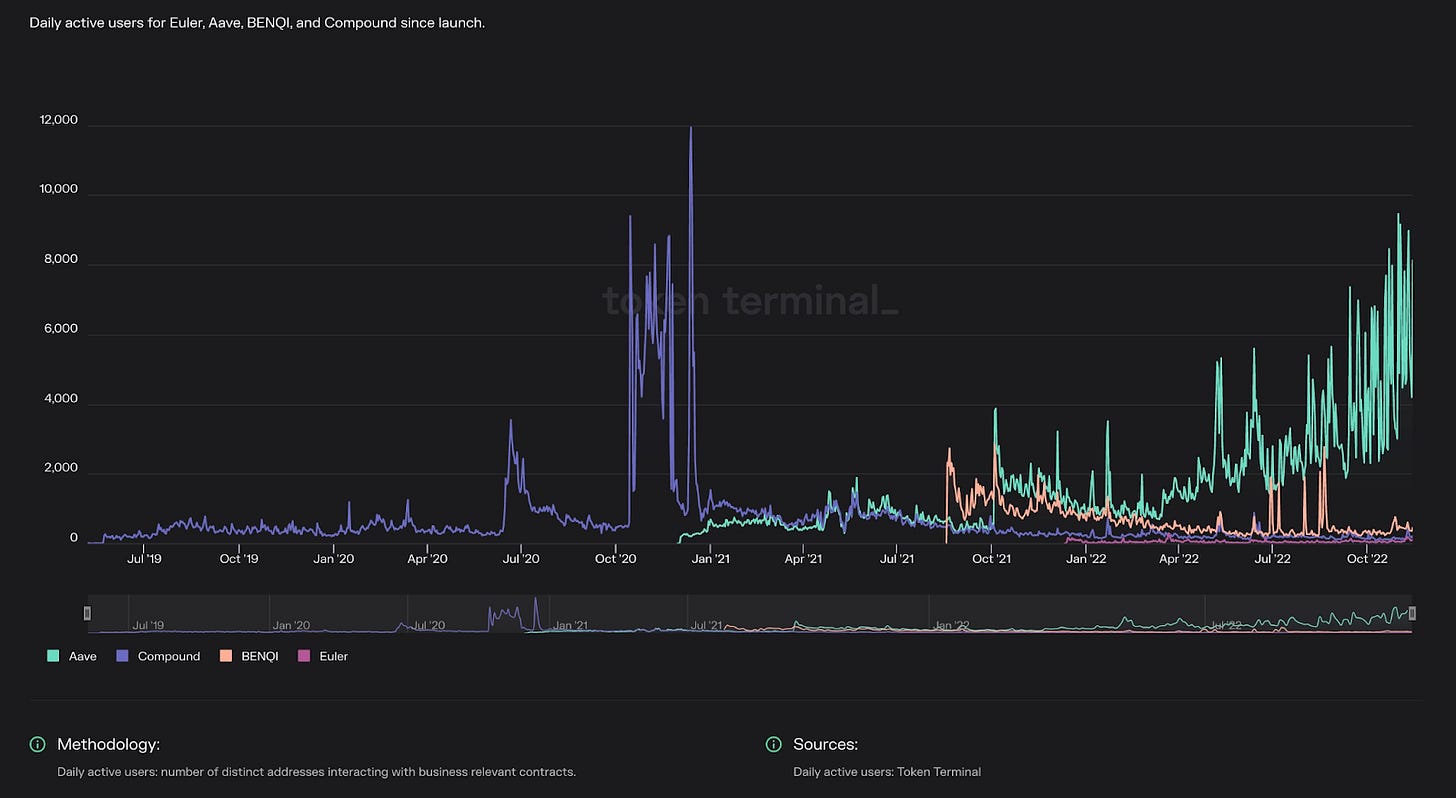Click the 6,000 y-axis label

click(x=60, y=329)
